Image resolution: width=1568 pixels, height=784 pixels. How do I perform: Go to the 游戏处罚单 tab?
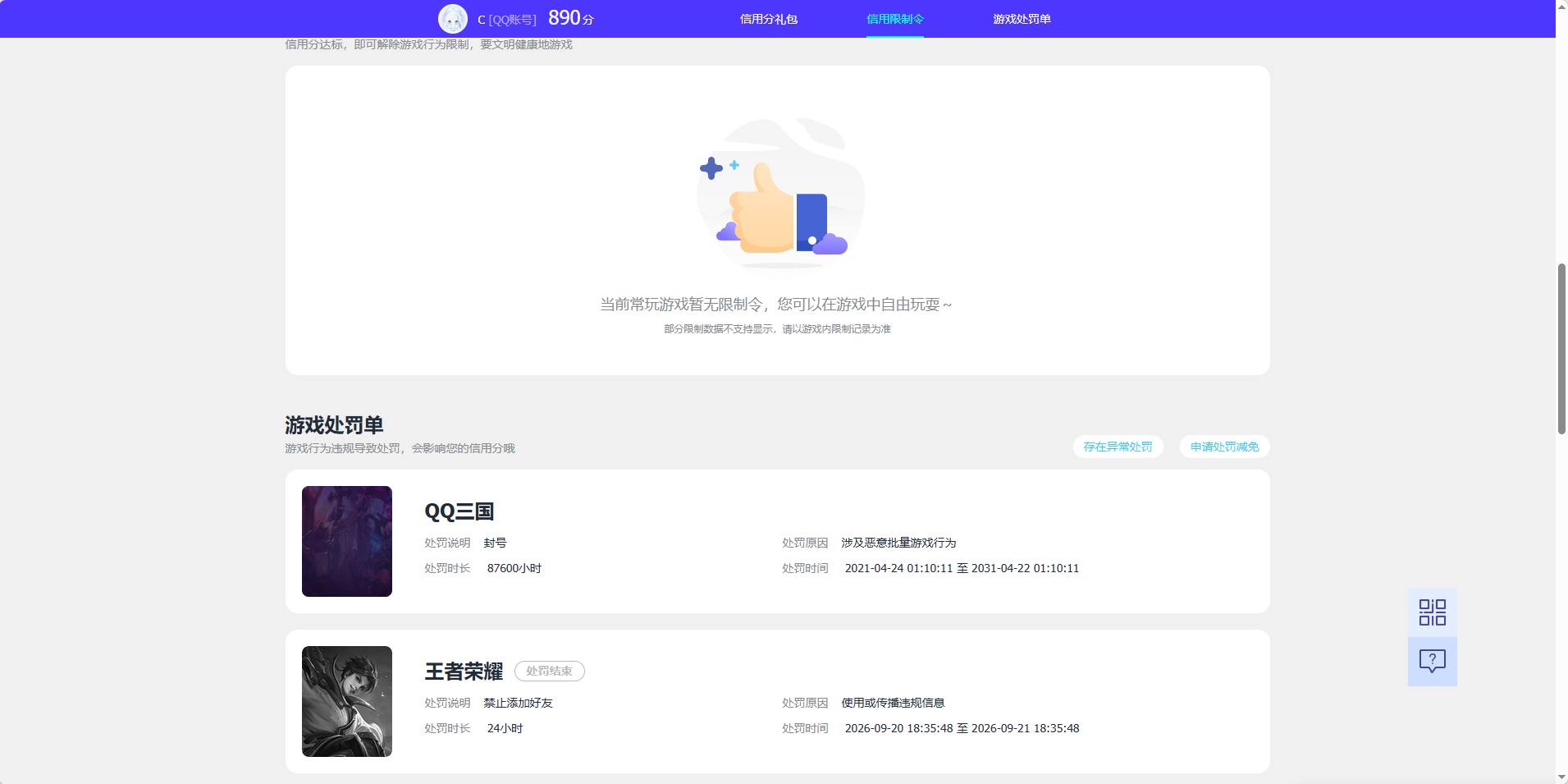coord(1022,19)
